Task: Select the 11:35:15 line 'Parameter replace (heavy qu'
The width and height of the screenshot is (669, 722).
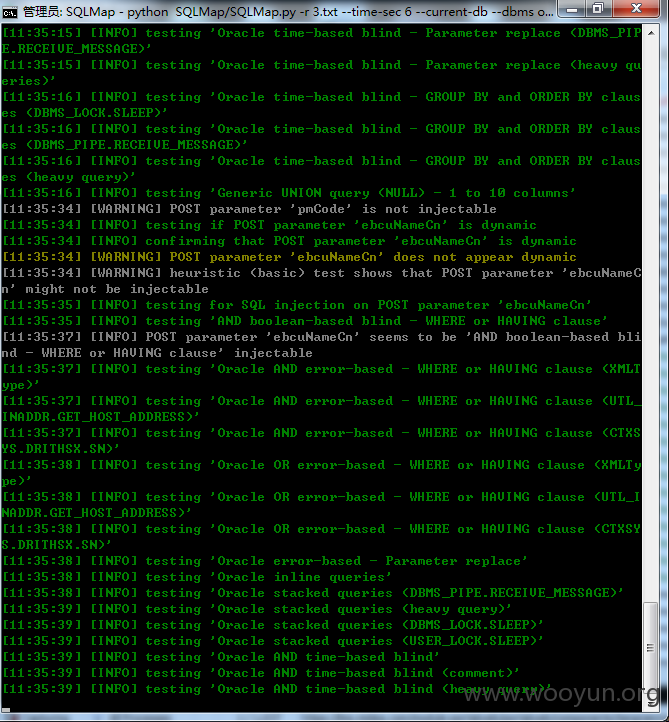Action: coord(321,65)
